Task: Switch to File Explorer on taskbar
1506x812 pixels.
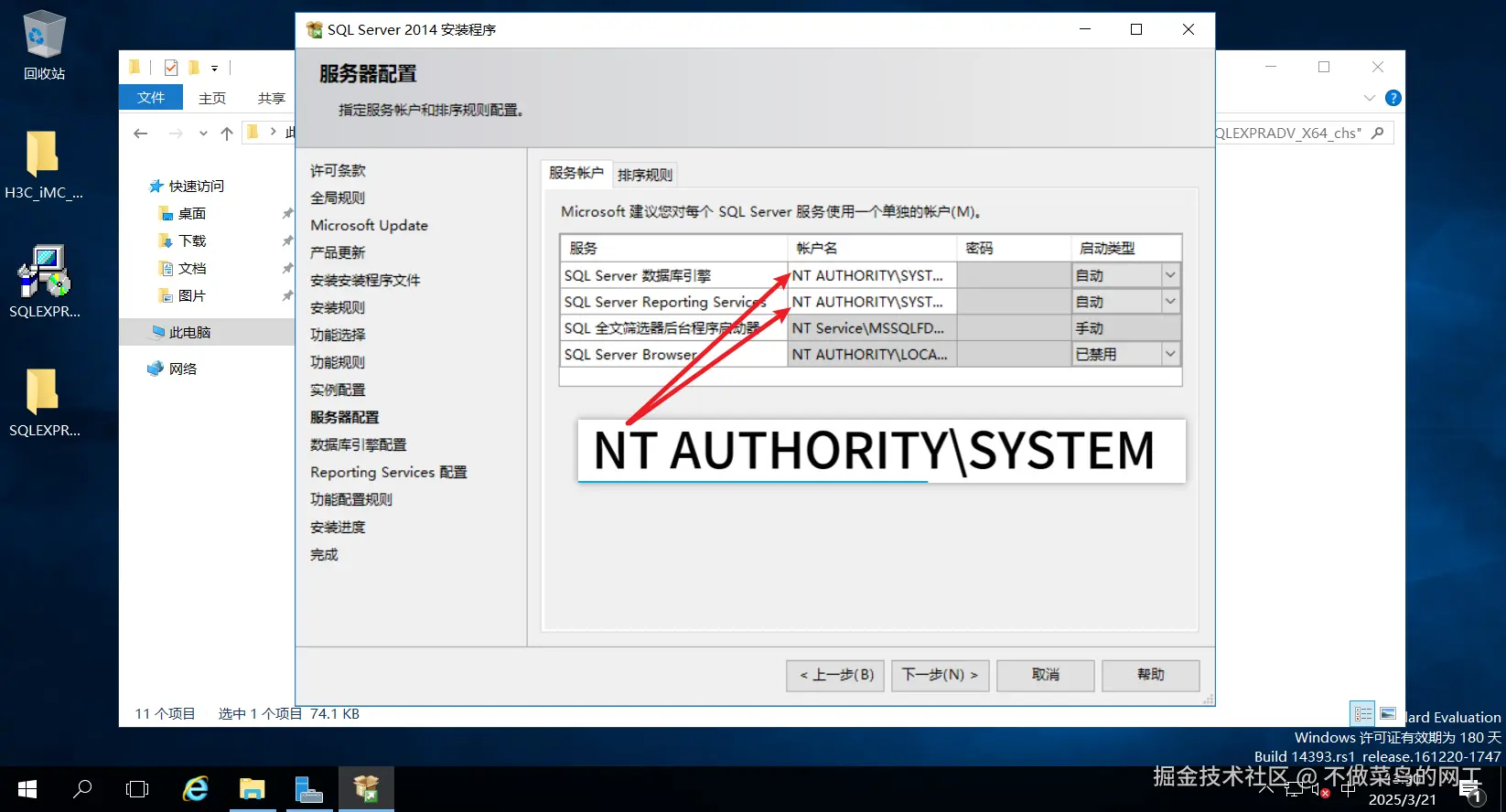Action: tap(253, 788)
